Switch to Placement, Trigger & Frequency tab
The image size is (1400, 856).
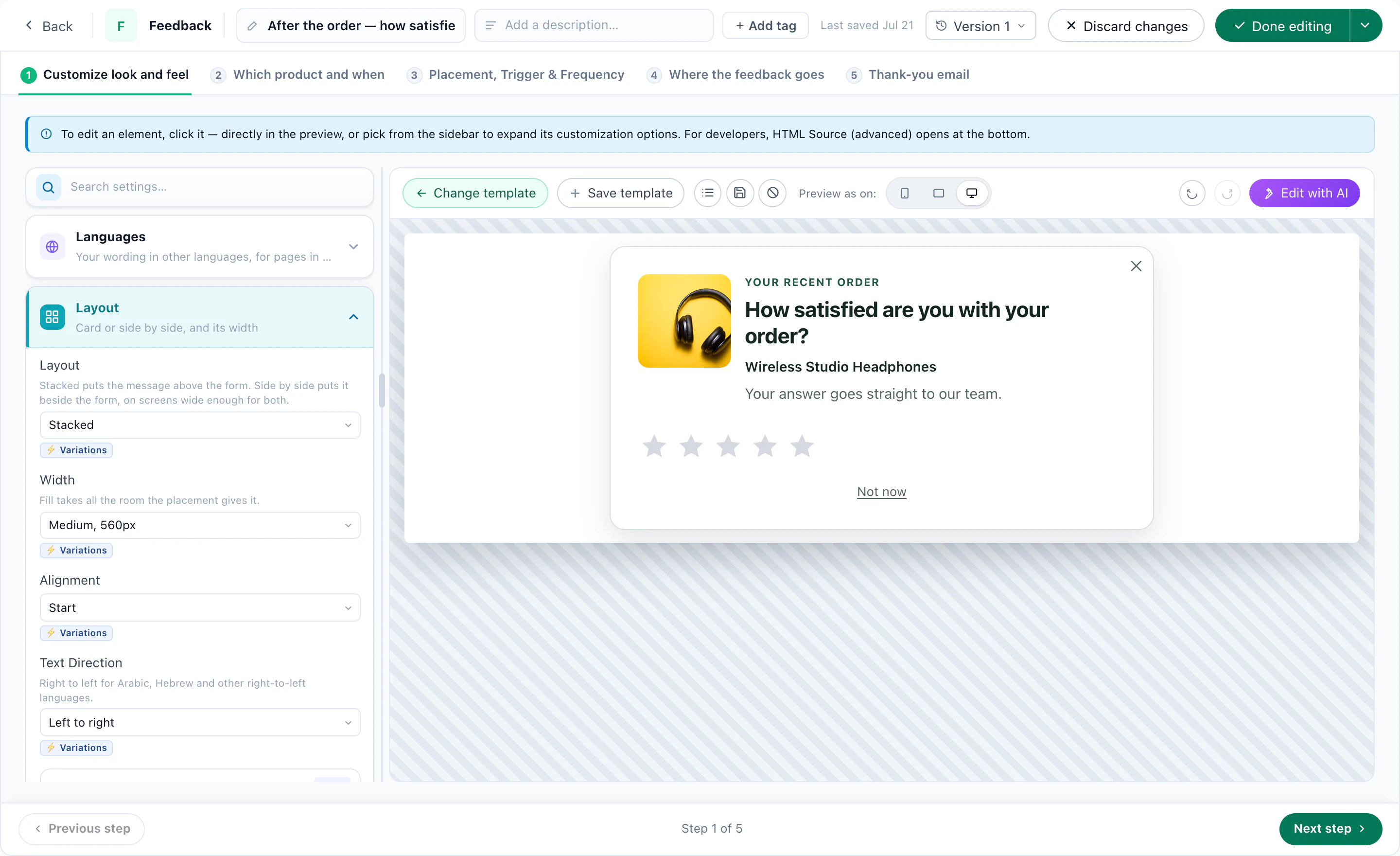tap(515, 74)
